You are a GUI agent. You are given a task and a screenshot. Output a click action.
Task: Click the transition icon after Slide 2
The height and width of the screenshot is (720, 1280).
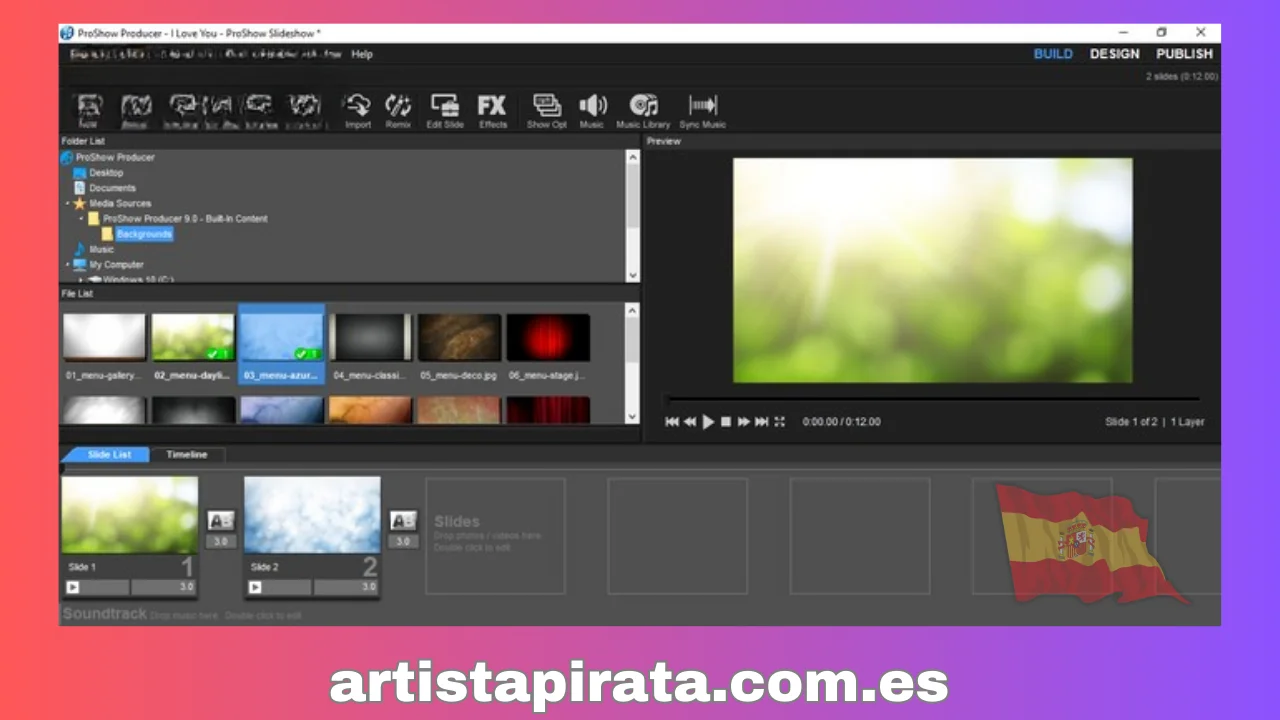point(403,521)
